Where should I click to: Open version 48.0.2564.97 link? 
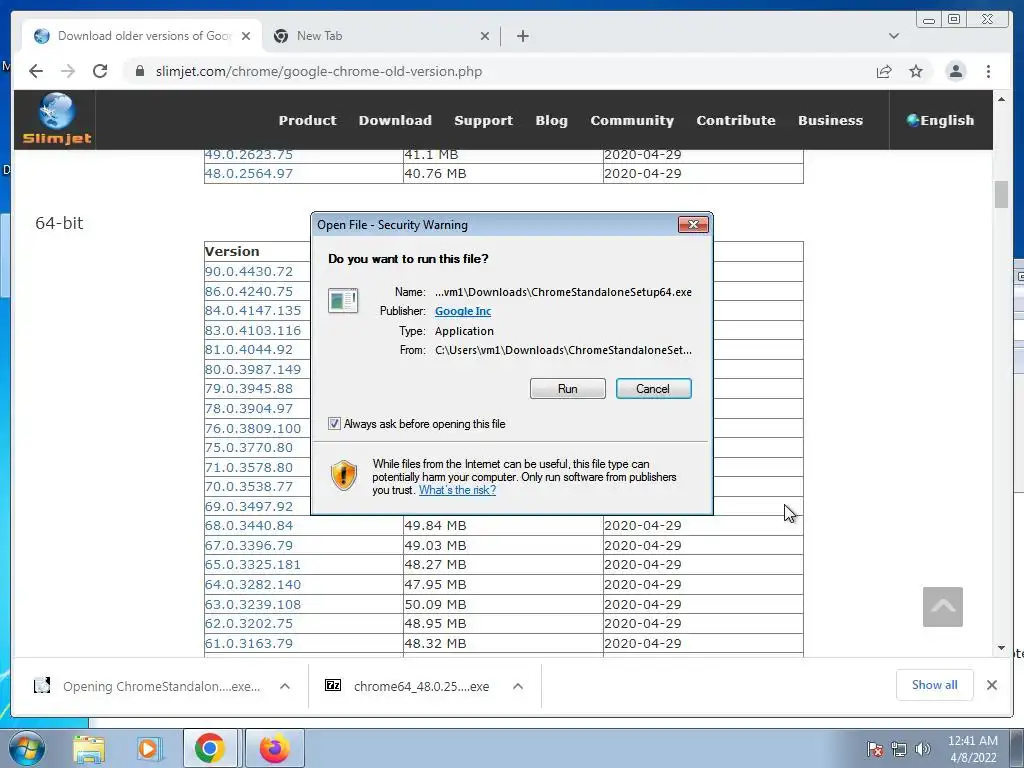(249, 174)
